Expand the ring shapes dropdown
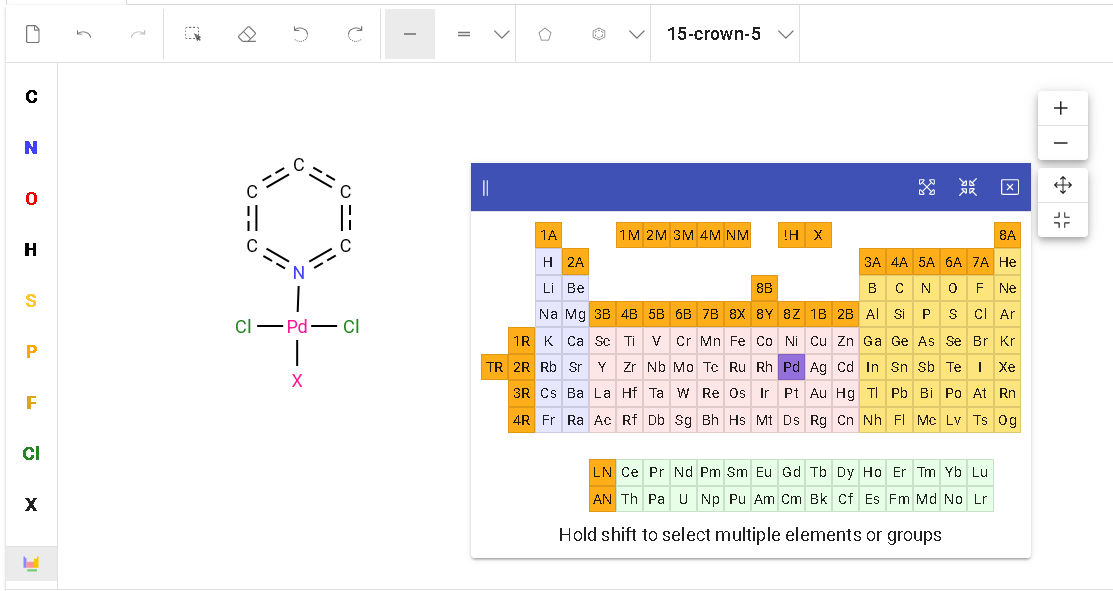1113x591 pixels. (636, 34)
